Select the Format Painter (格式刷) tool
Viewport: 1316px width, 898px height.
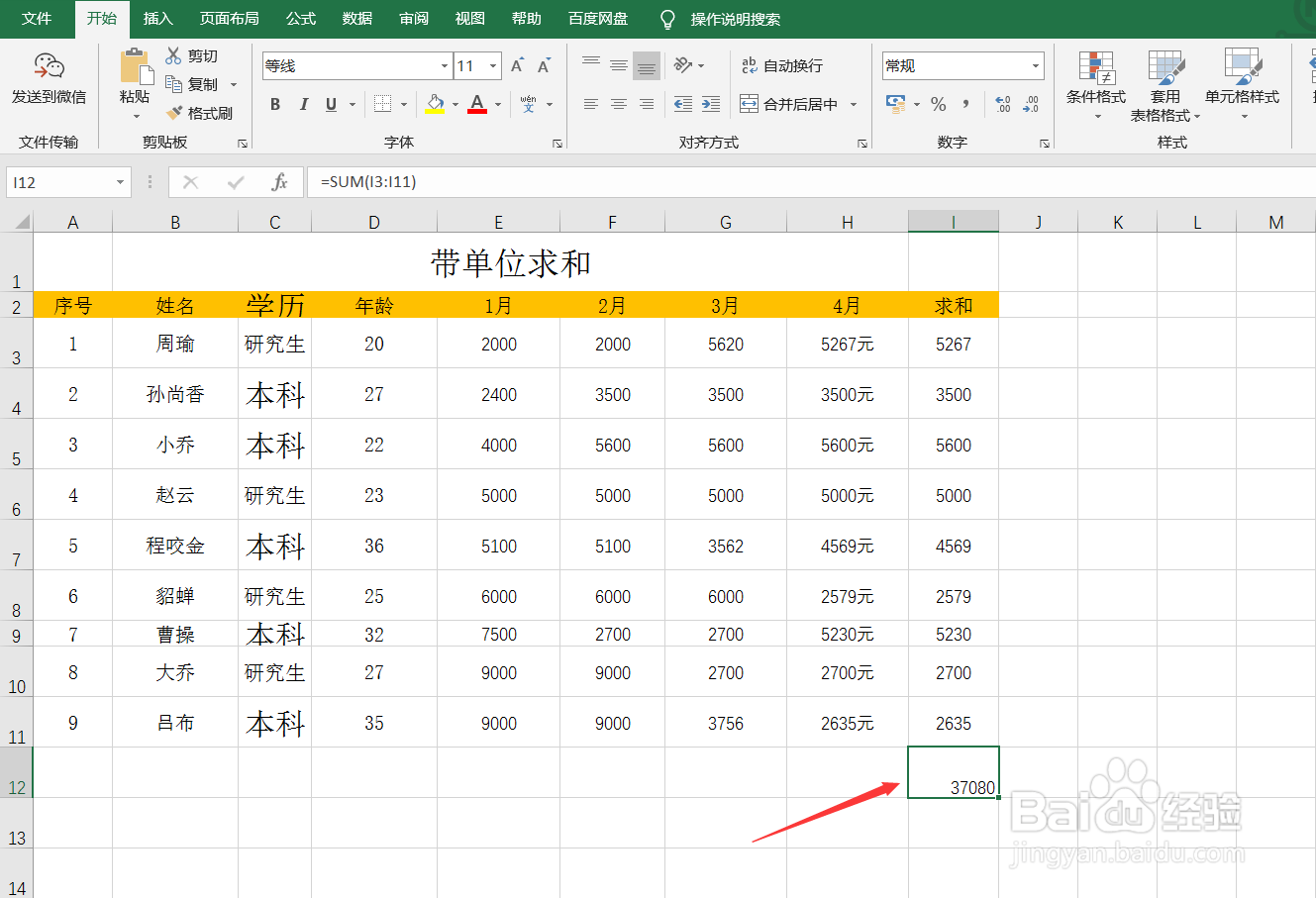pyautogui.click(x=201, y=113)
